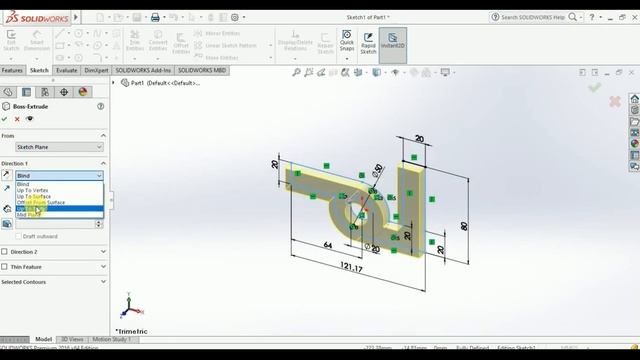
Task: Expand the Selected Contours section chevron
Action: coord(103,282)
